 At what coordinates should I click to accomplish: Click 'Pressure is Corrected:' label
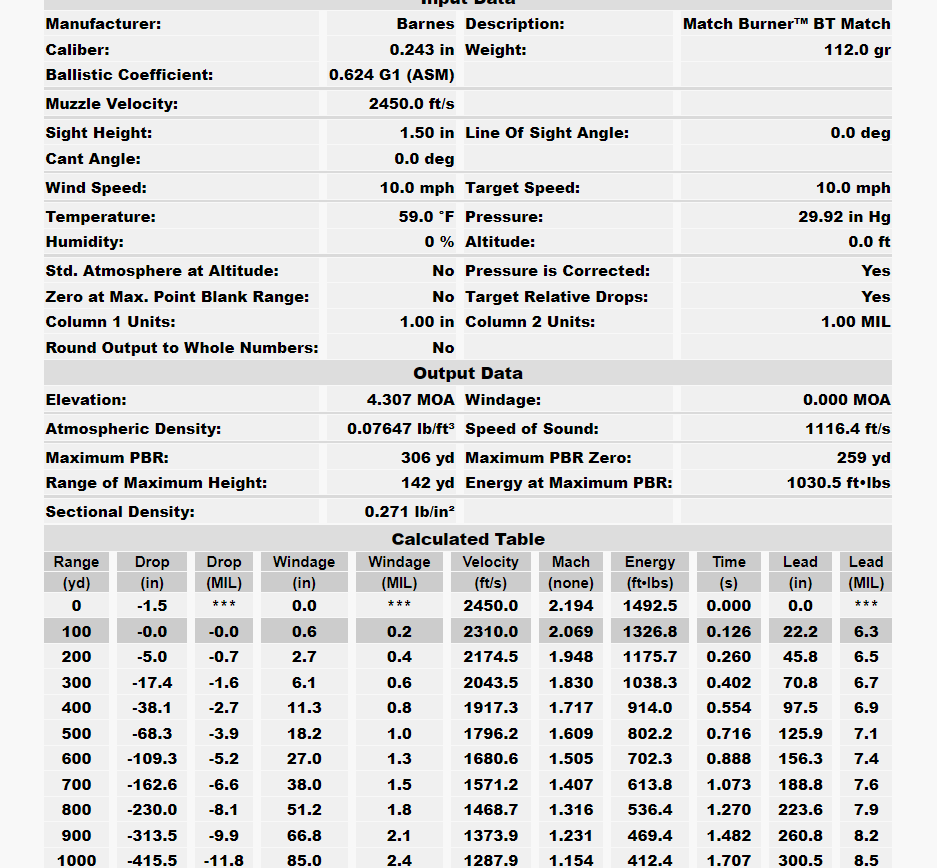(x=557, y=271)
